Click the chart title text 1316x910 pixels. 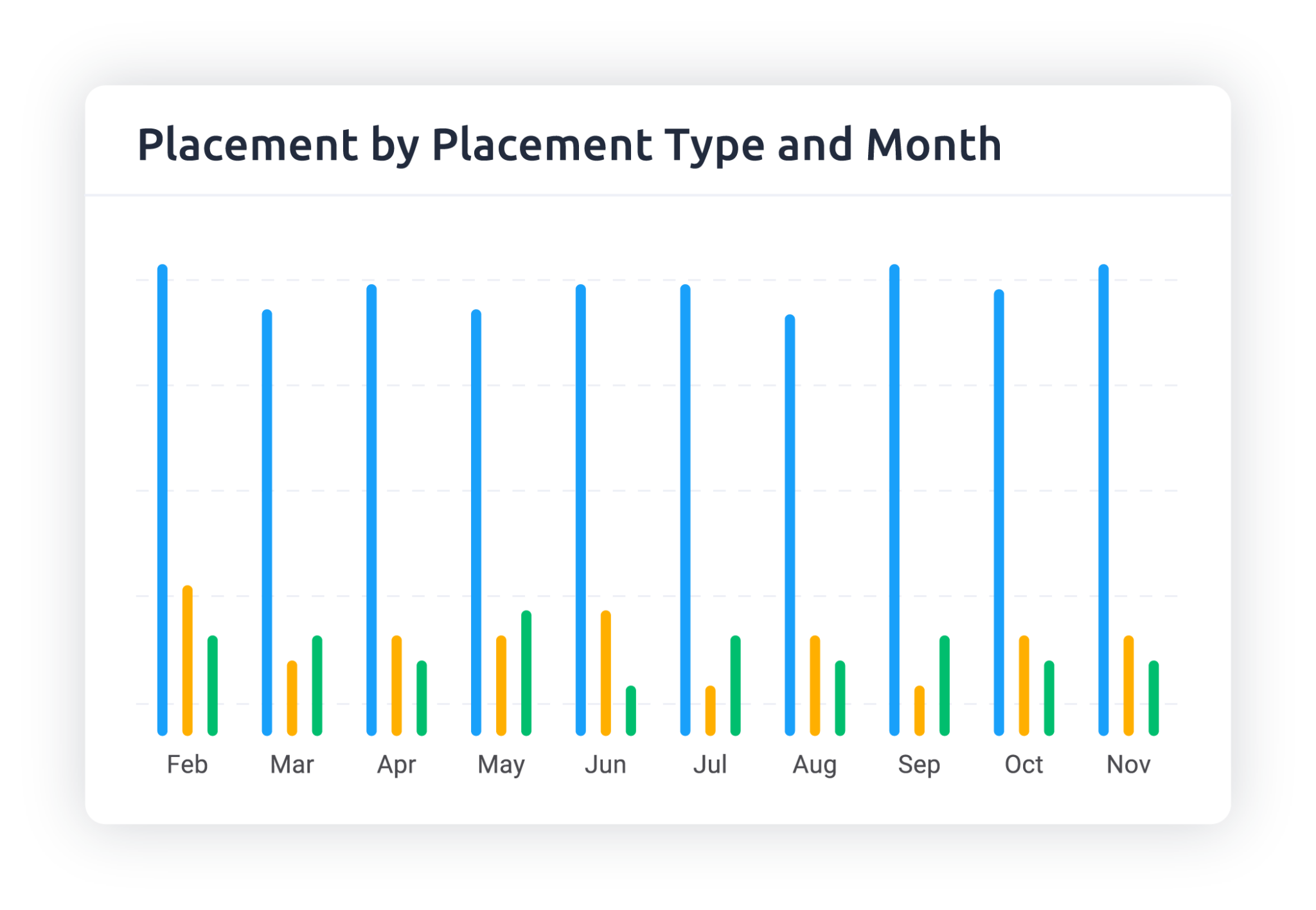click(x=569, y=145)
